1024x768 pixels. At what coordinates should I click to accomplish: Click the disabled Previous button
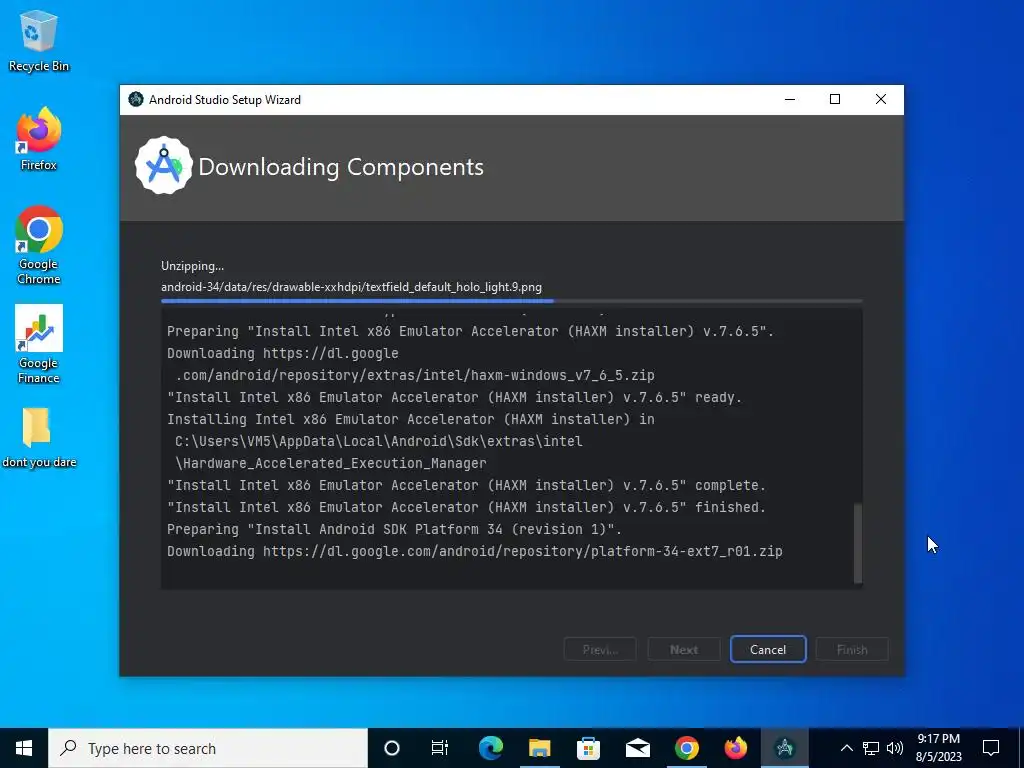click(x=600, y=649)
